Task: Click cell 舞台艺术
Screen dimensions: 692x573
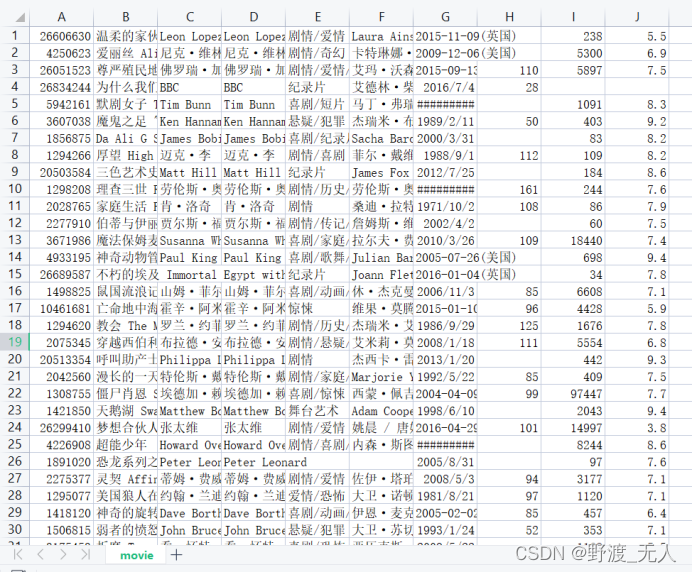Action: [317, 411]
